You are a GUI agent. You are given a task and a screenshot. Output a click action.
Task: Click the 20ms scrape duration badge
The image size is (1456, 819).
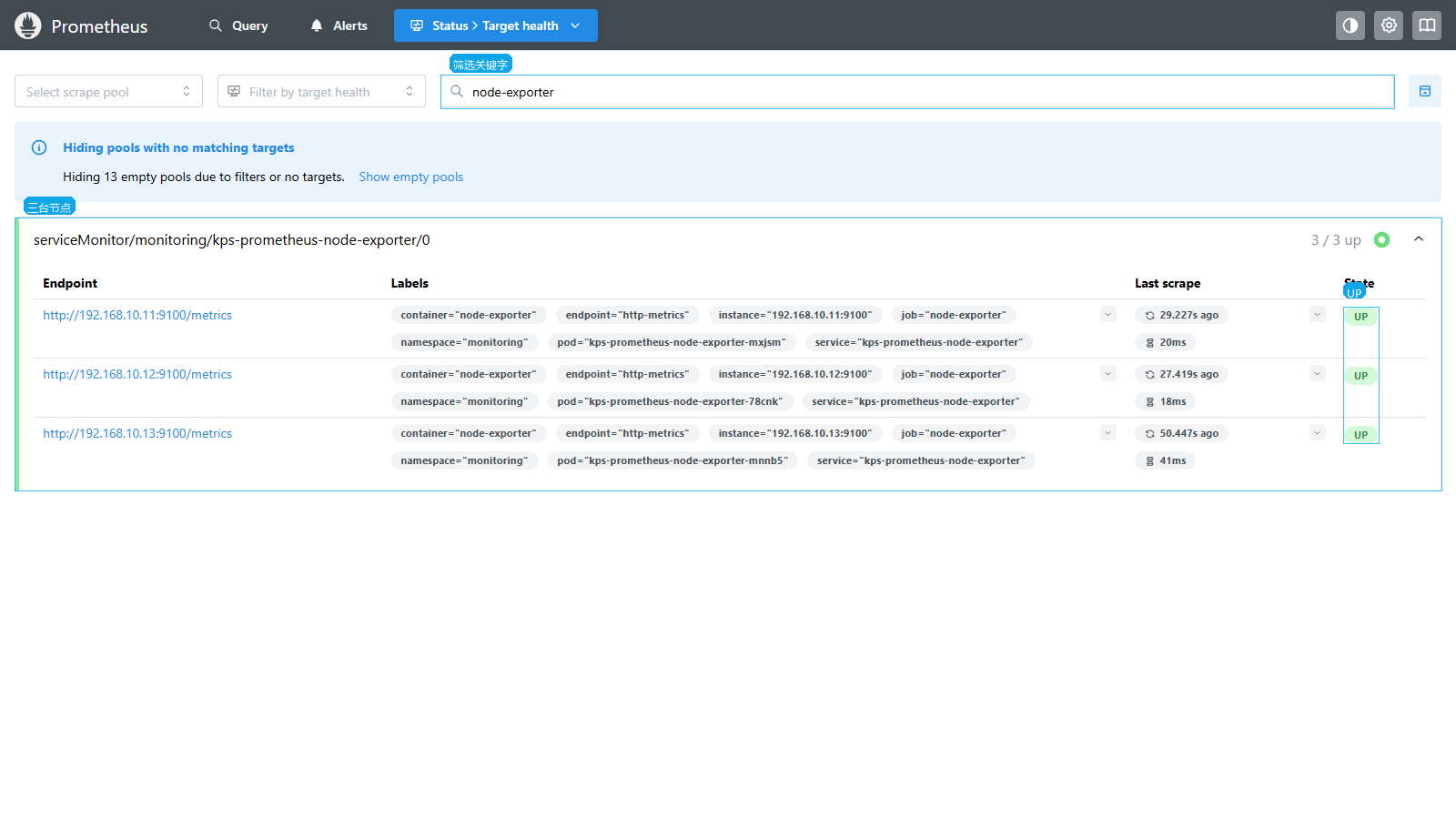[x=1165, y=342]
